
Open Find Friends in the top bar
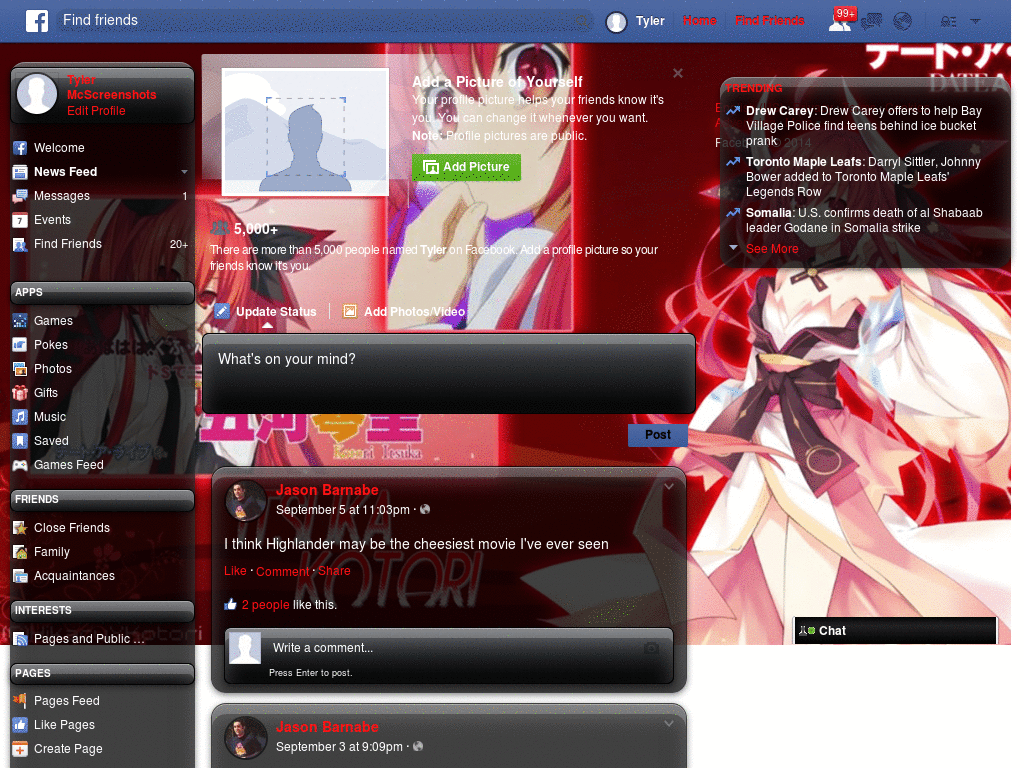[770, 20]
